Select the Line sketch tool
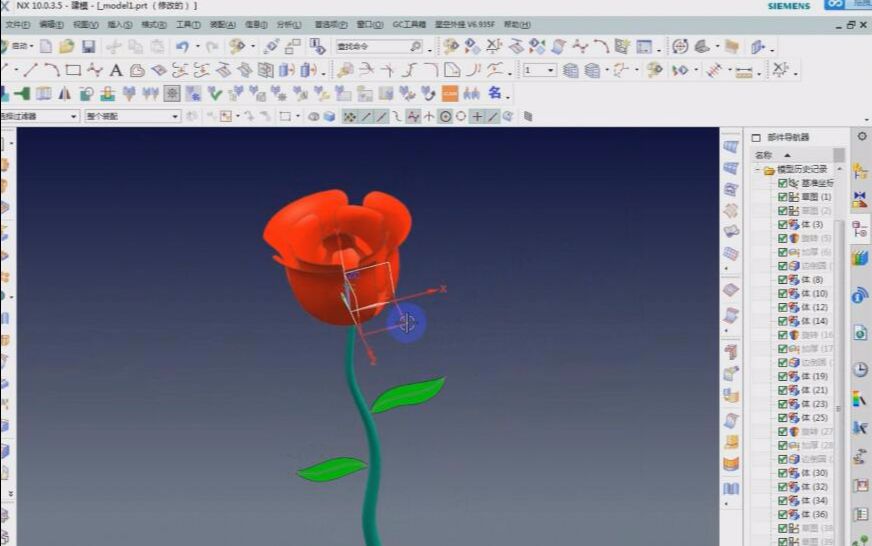Image resolution: width=872 pixels, height=546 pixels. 31,70
